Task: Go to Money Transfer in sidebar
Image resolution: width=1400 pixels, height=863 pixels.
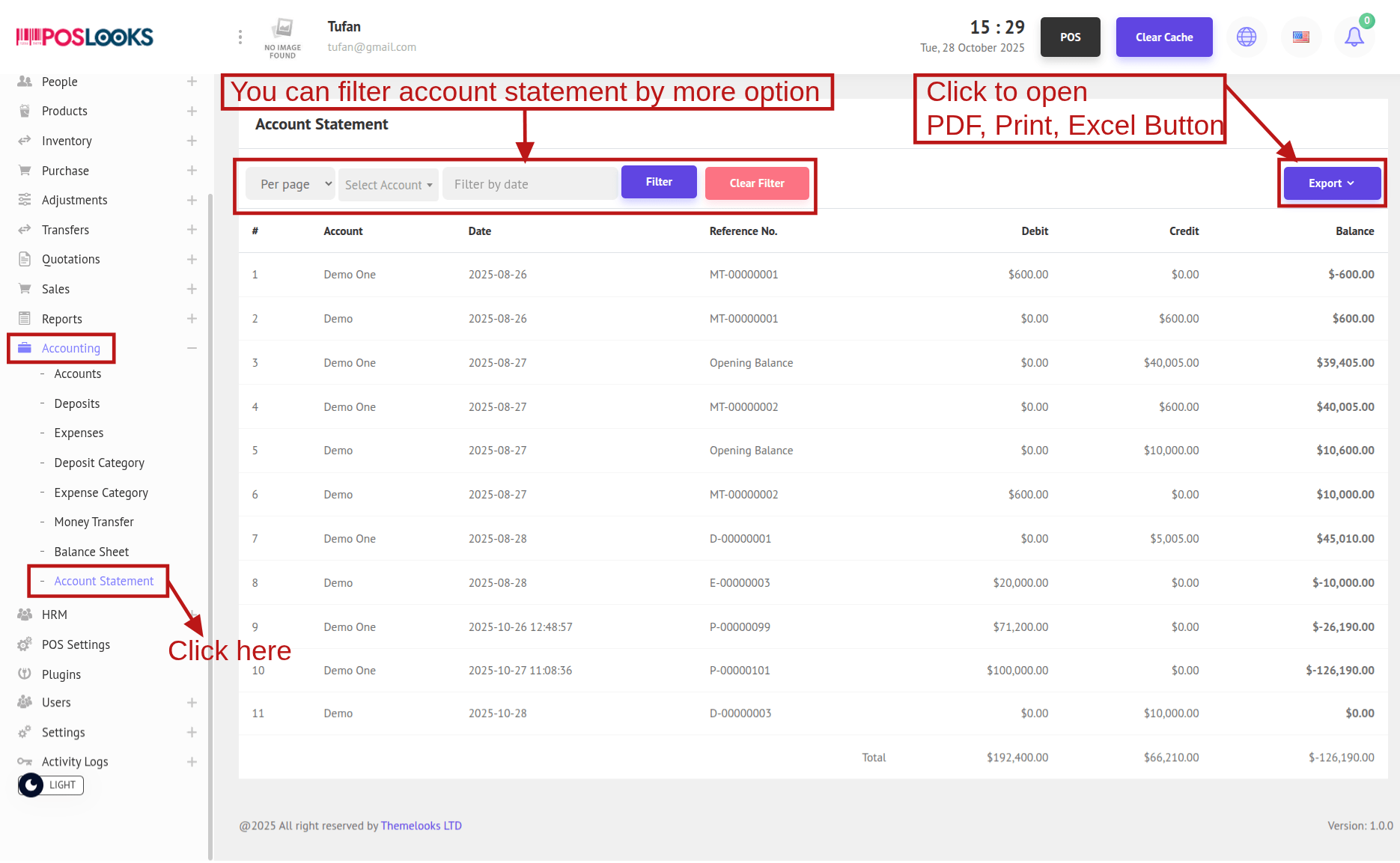Action: [94, 522]
